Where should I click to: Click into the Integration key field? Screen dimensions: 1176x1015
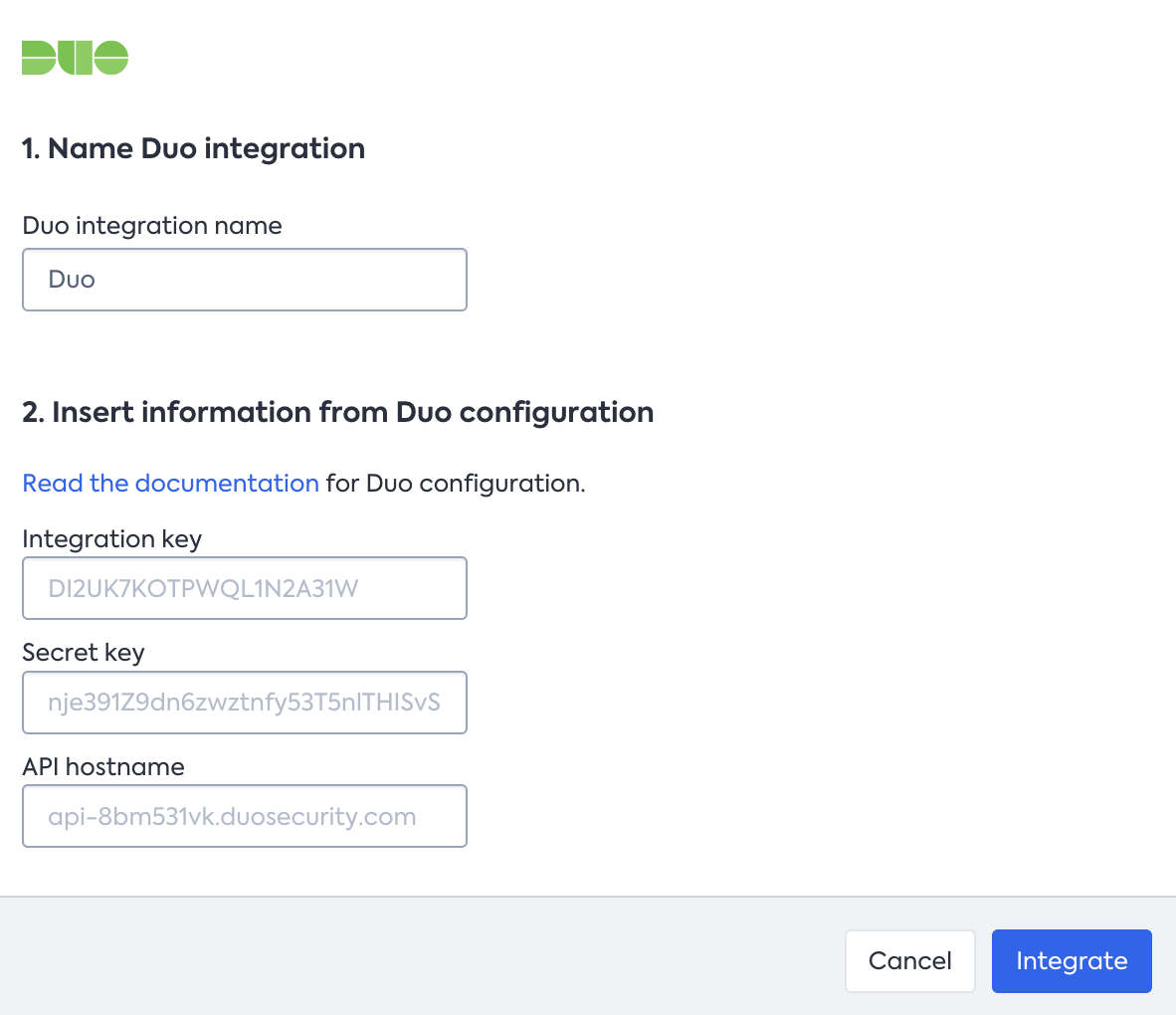(245, 588)
